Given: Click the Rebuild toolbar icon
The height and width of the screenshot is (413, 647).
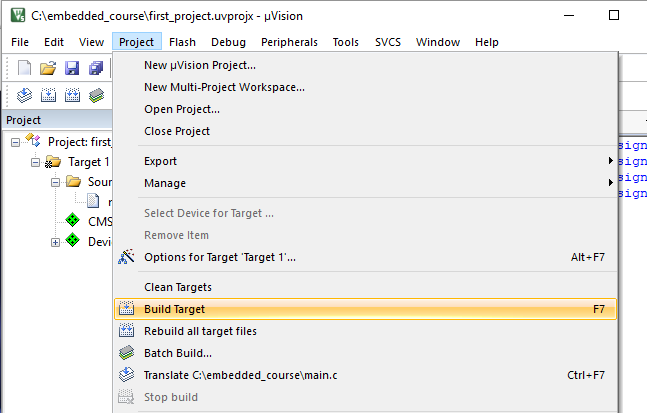Looking at the screenshot, I should (72, 95).
